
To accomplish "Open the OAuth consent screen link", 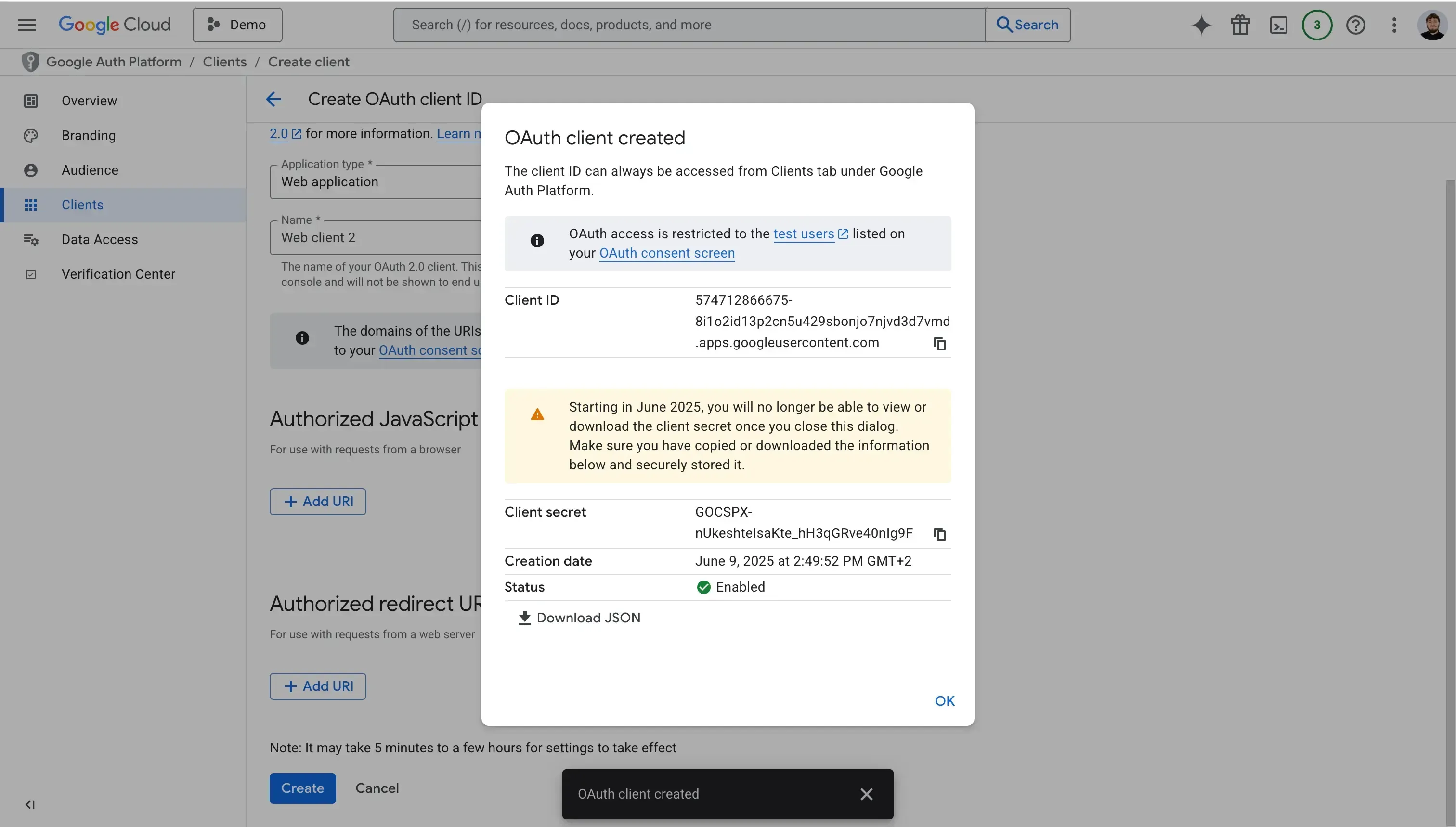I will [666, 253].
